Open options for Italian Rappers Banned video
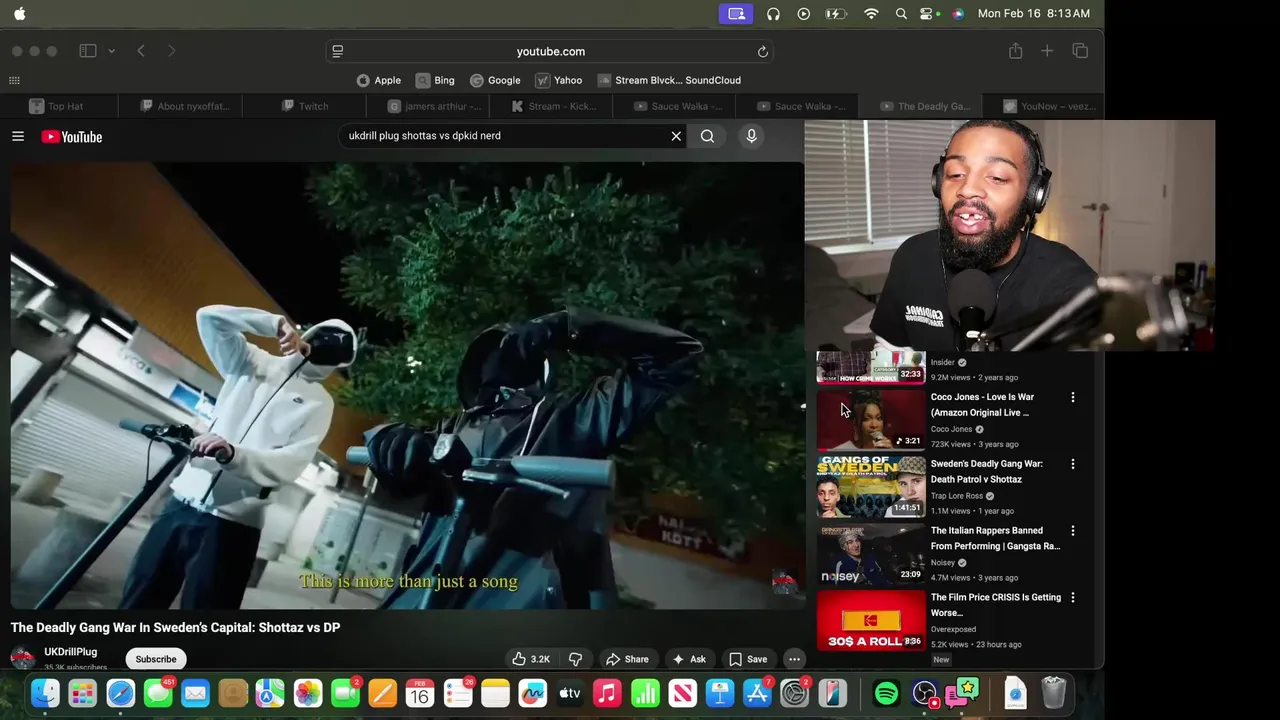Screen dimensions: 1280x720 [x=1073, y=531]
